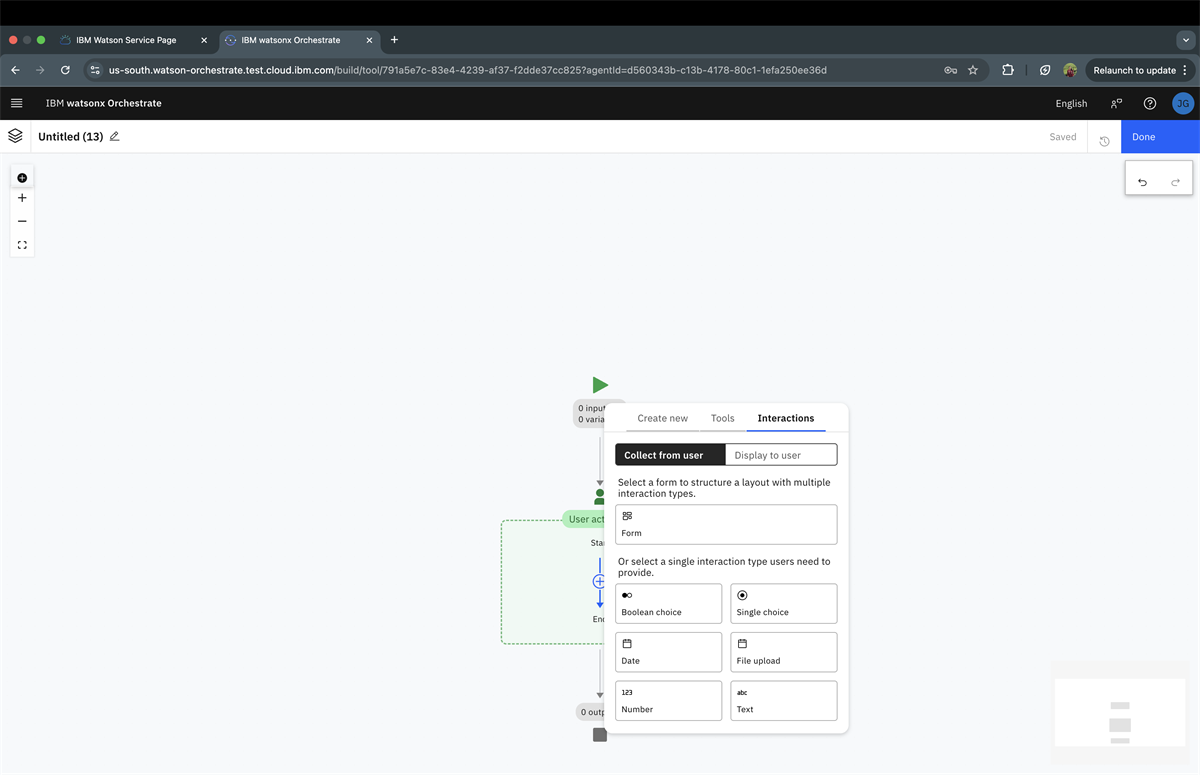Click the 0 outputs badge

point(592,712)
